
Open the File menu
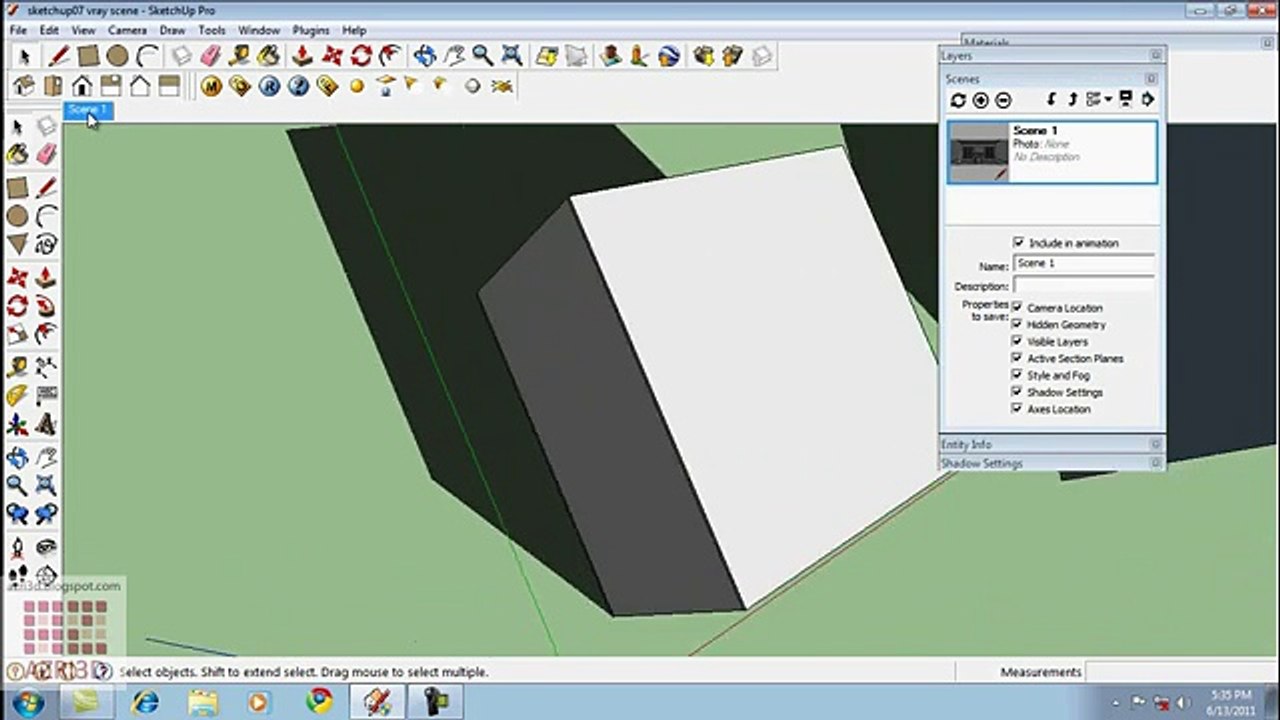click(18, 31)
